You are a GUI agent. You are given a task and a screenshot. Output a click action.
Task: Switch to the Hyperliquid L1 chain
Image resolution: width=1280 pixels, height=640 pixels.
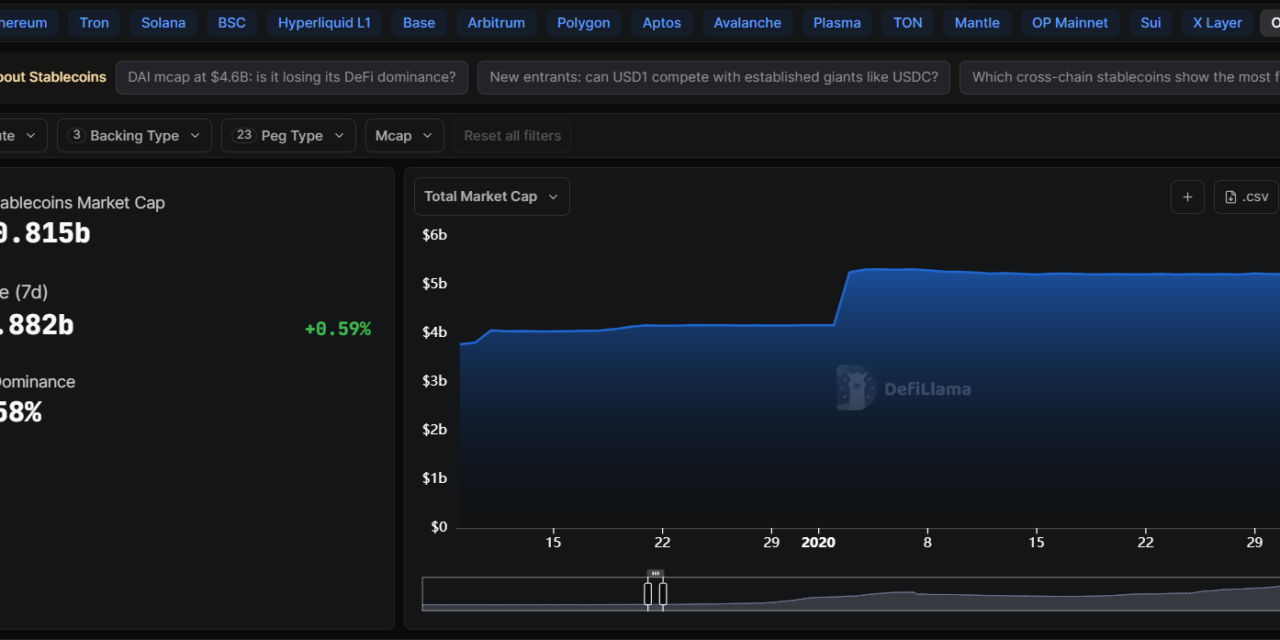(x=324, y=23)
